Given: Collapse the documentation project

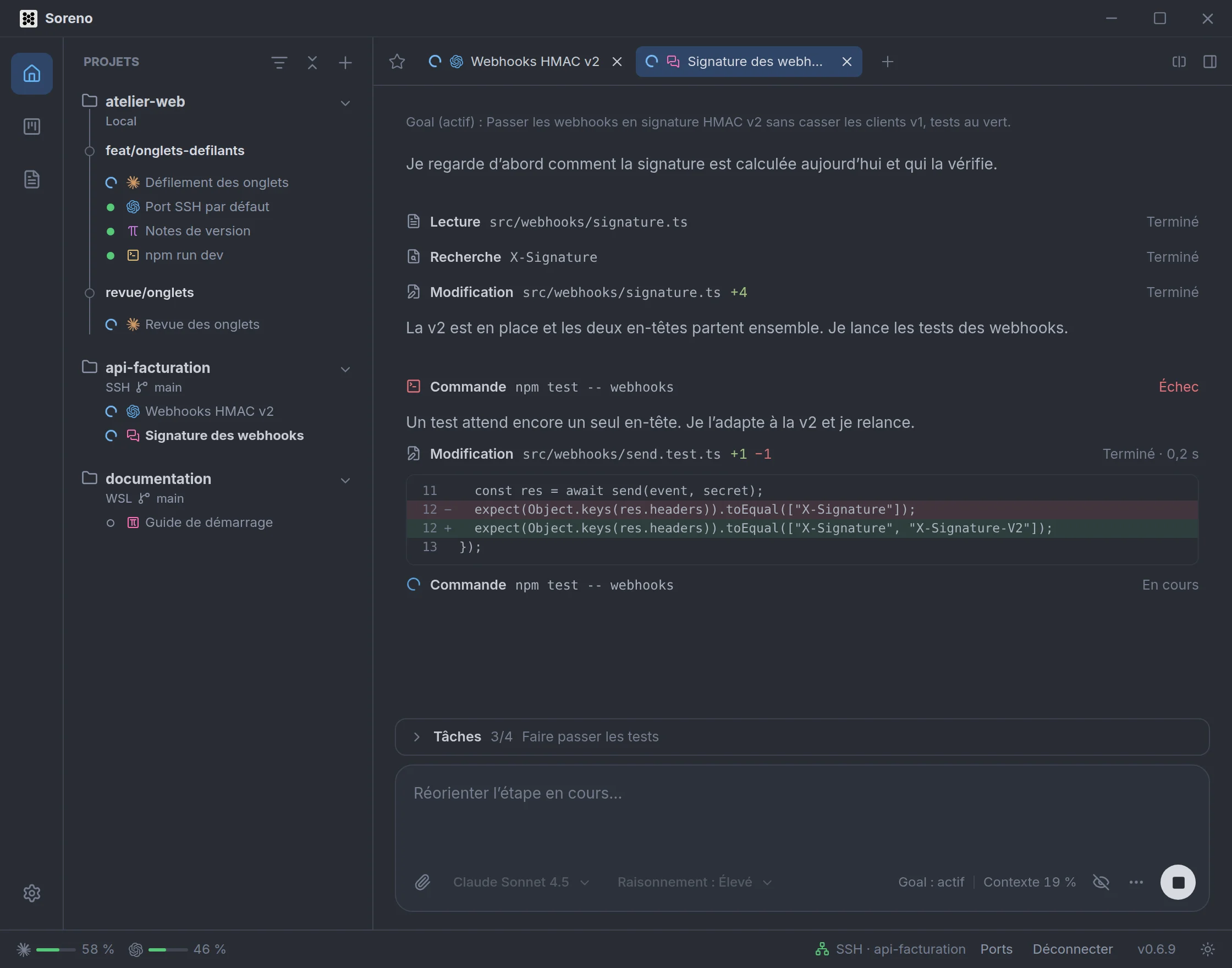Looking at the screenshot, I should click(345, 481).
